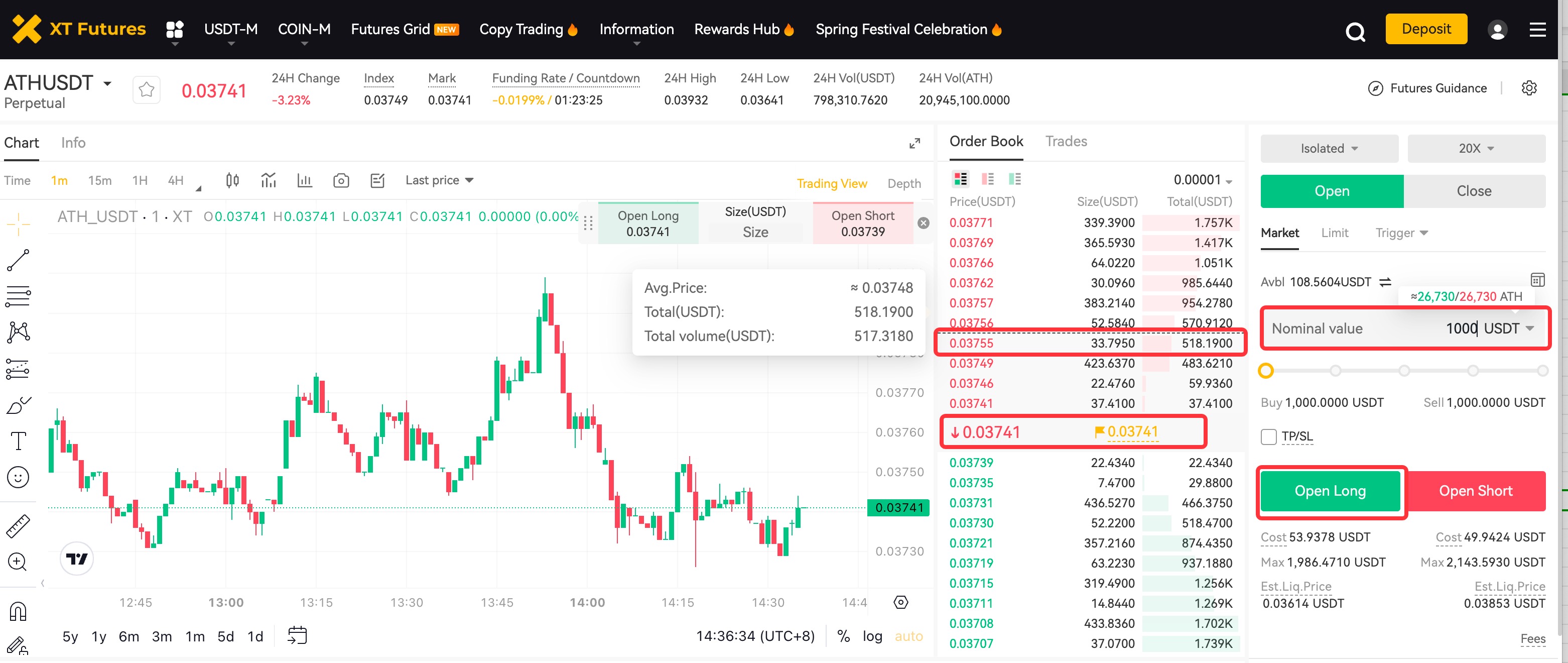Take a chart snapshot with camera icon
This screenshot has height=663, width=1568.
pyautogui.click(x=341, y=180)
